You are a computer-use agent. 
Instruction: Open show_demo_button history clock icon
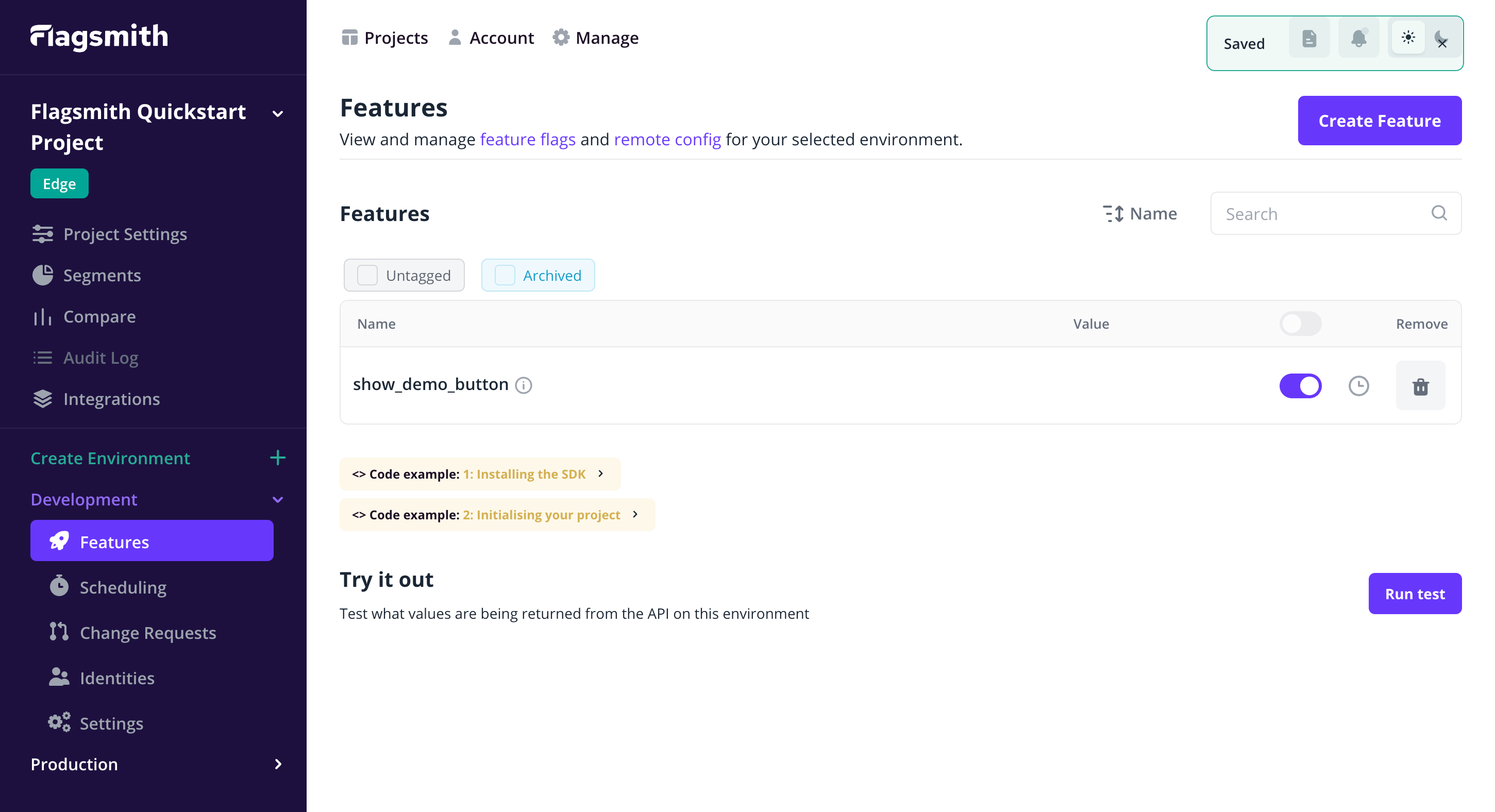tap(1358, 385)
